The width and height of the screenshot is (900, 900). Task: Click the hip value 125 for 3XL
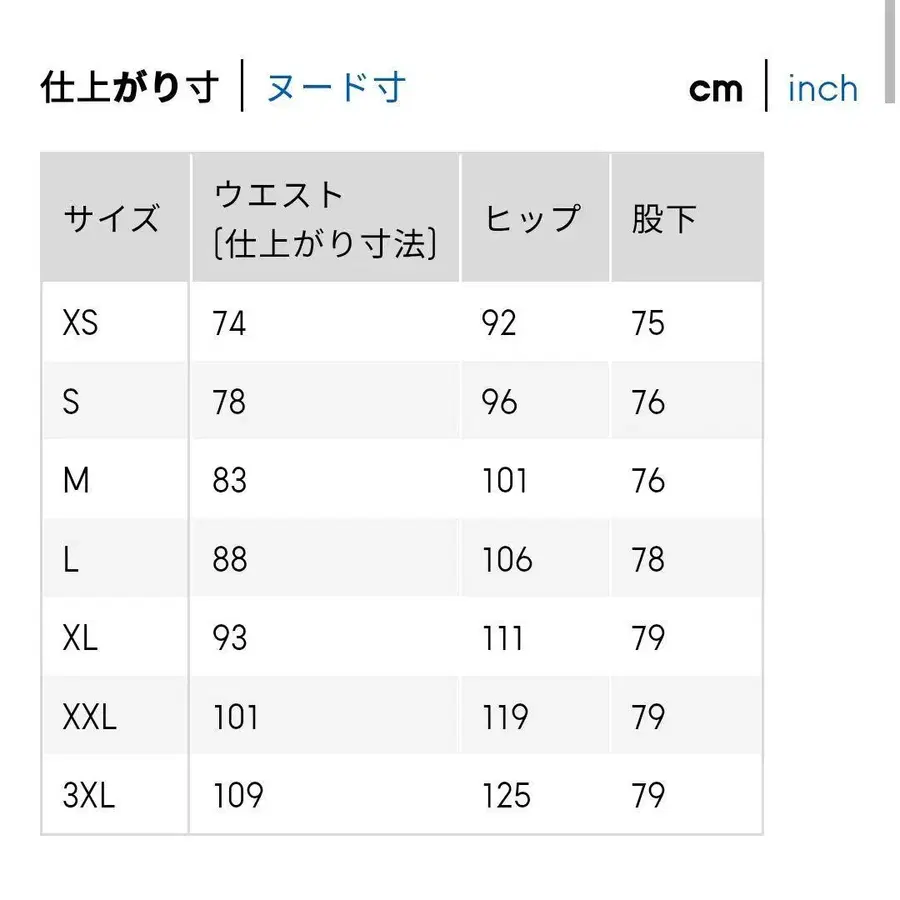(x=509, y=795)
